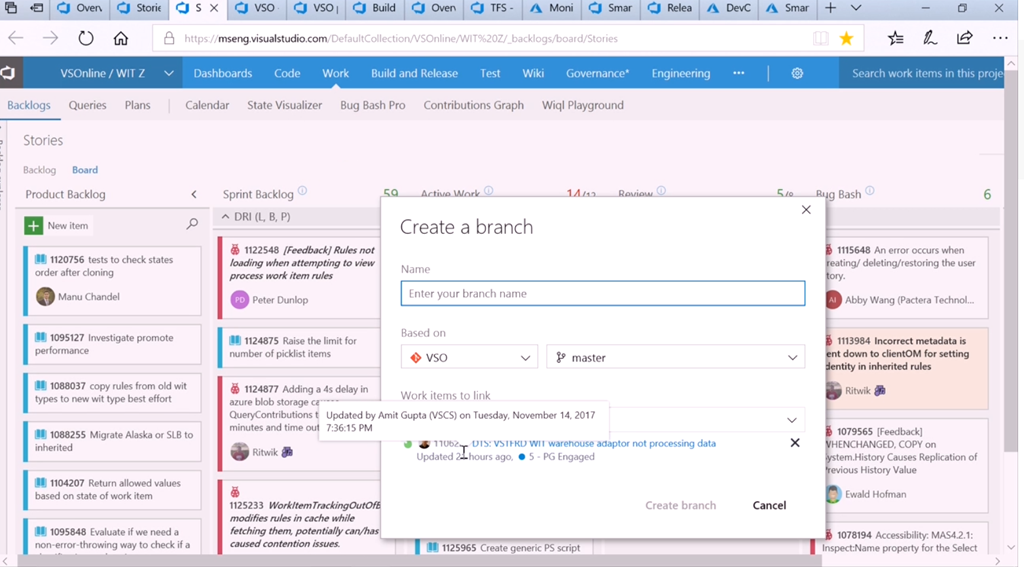The image size is (1024, 567).
Task: Switch to the Queries tab
Action: 87,105
